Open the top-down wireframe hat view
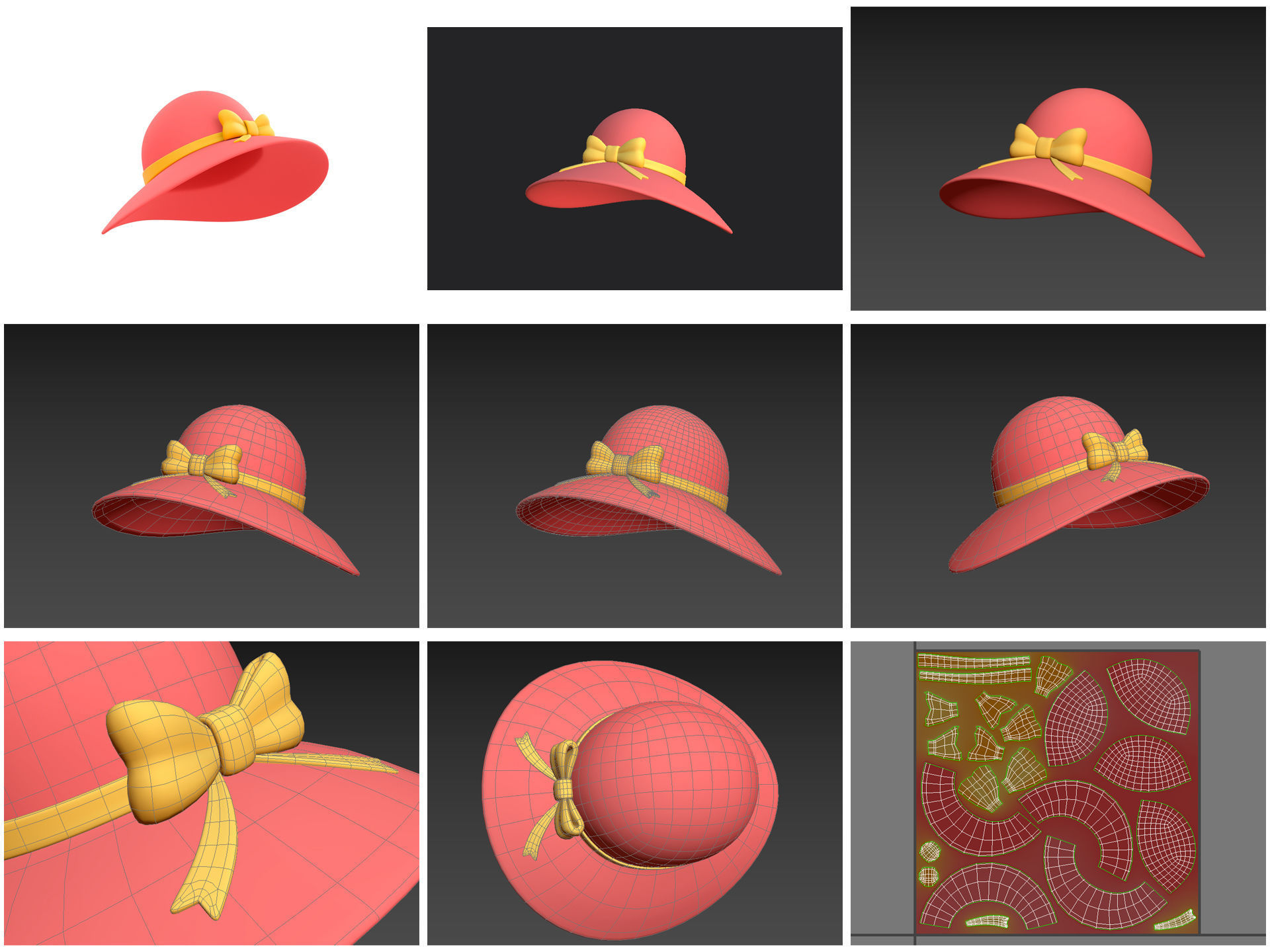Screen dimensions: 1270x952 [x=635, y=793]
